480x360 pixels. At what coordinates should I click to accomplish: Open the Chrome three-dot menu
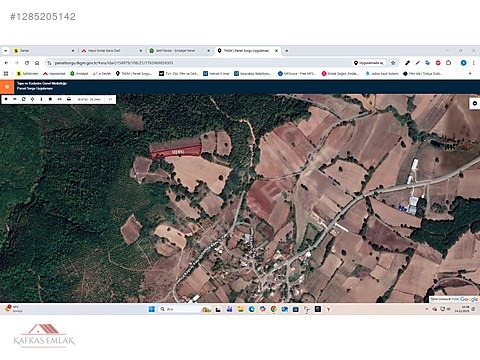pos(473,63)
